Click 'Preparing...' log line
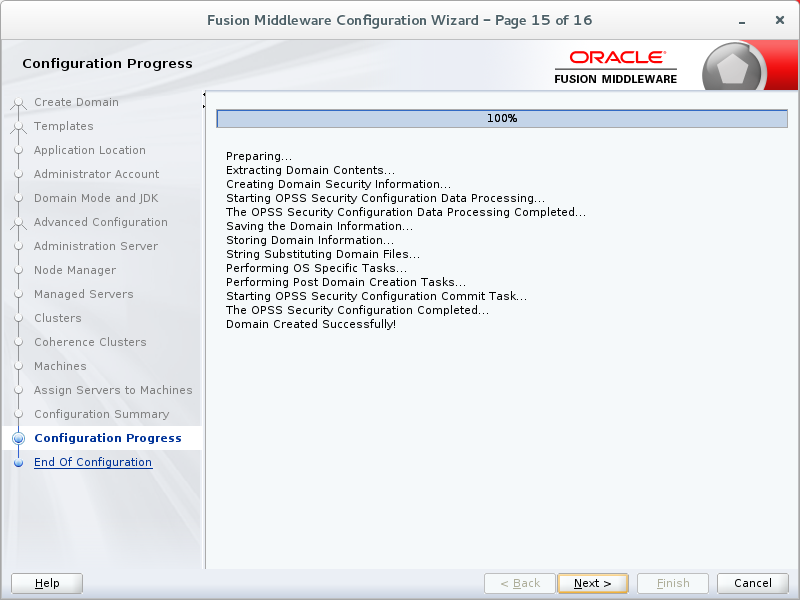Screen dimensions: 800x600 point(259,156)
